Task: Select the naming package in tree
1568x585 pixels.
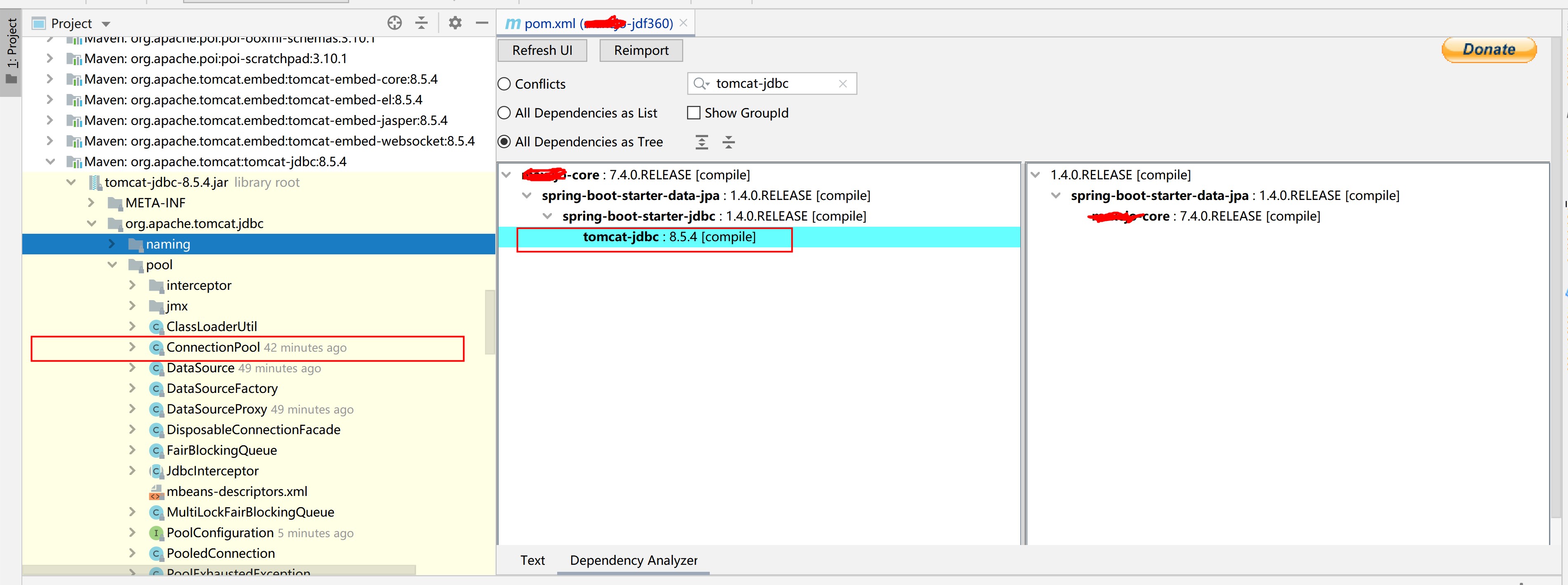Action: coord(259,244)
